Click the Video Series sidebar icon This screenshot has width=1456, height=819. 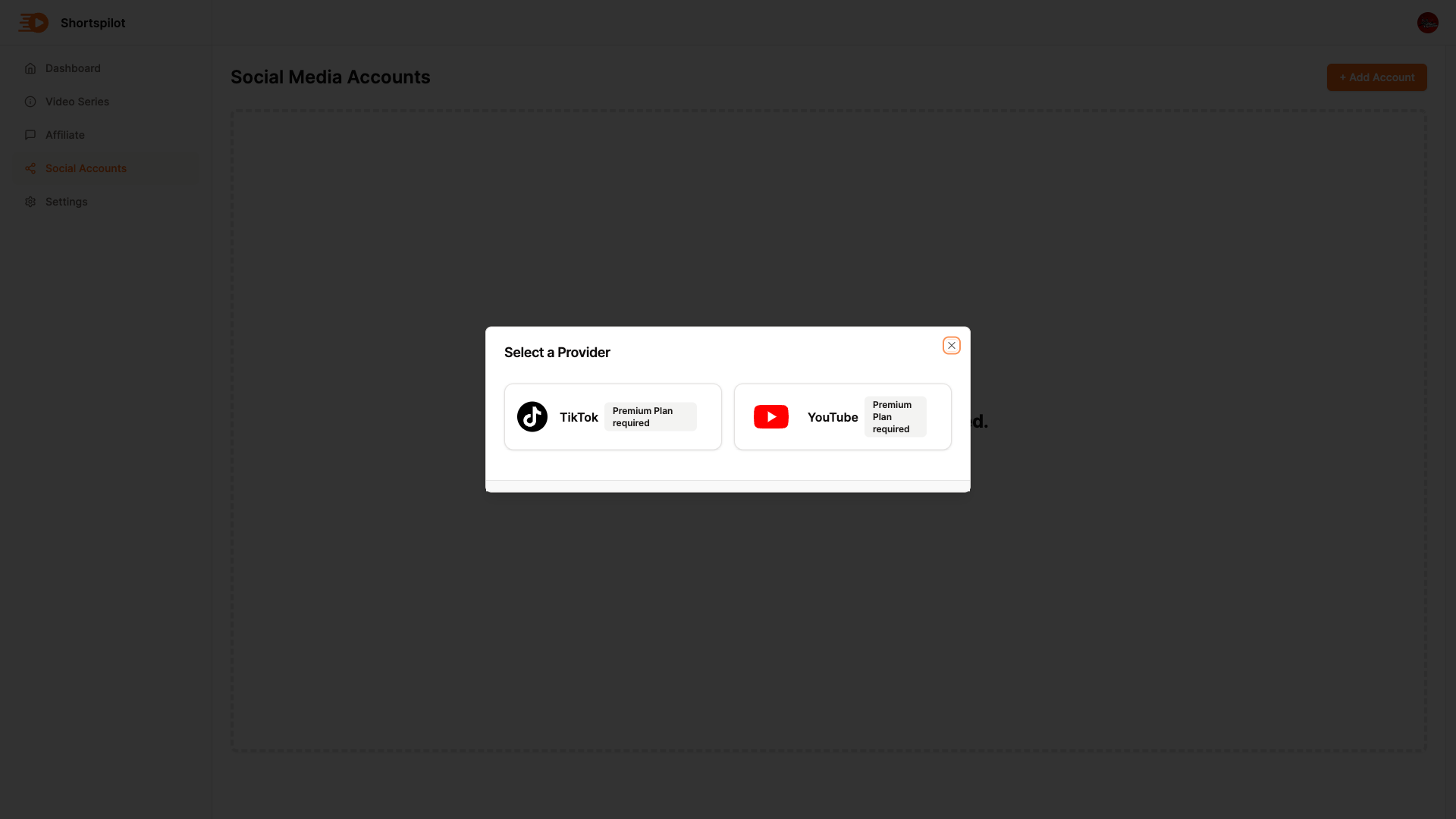click(30, 102)
